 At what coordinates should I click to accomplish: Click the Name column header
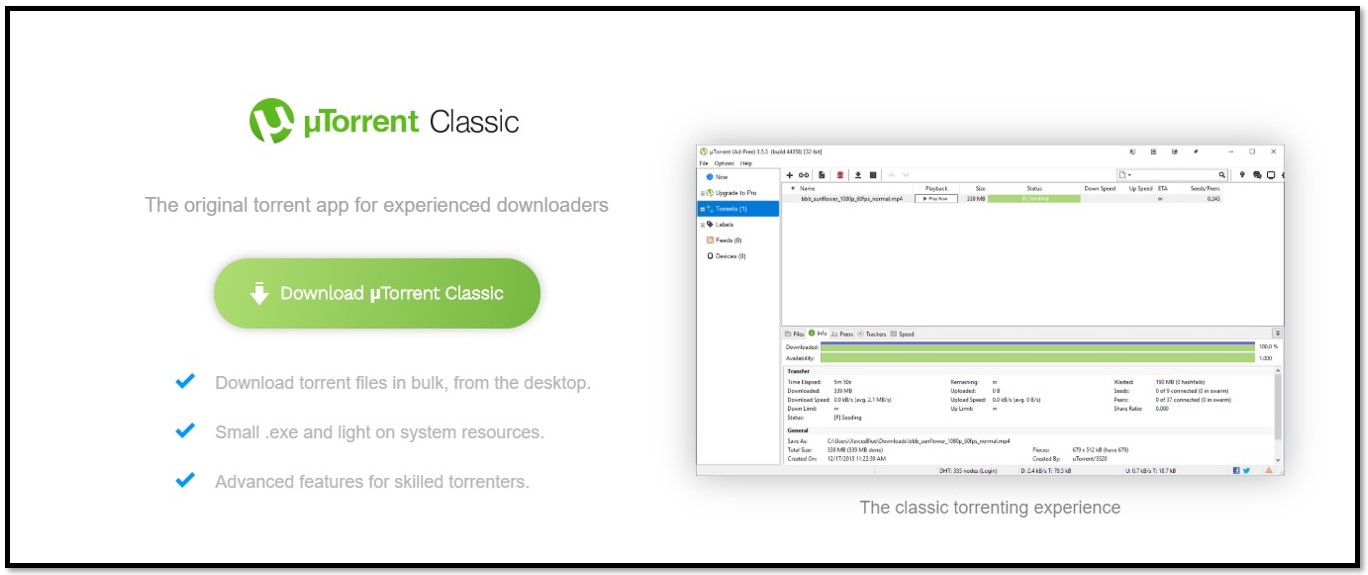tap(807, 188)
